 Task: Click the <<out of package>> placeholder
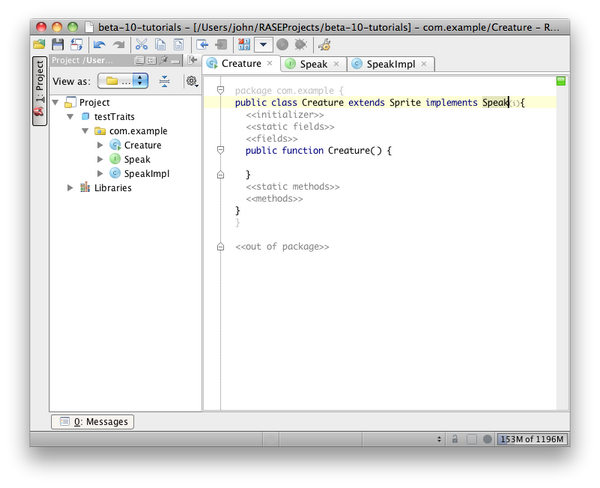tap(282, 246)
